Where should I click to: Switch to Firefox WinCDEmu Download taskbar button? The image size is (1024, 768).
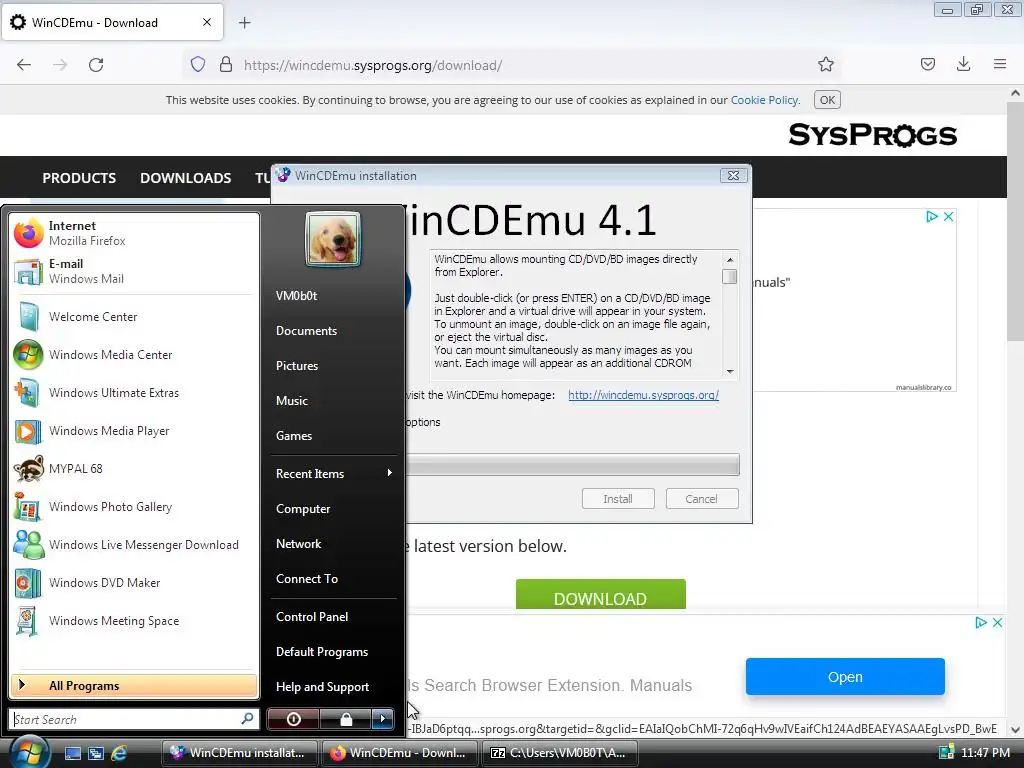[x=399, y=753]
